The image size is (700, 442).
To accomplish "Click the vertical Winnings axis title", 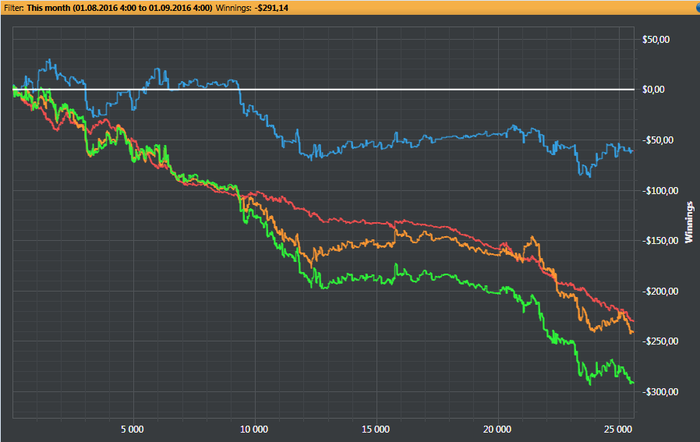I will [689, 222].
